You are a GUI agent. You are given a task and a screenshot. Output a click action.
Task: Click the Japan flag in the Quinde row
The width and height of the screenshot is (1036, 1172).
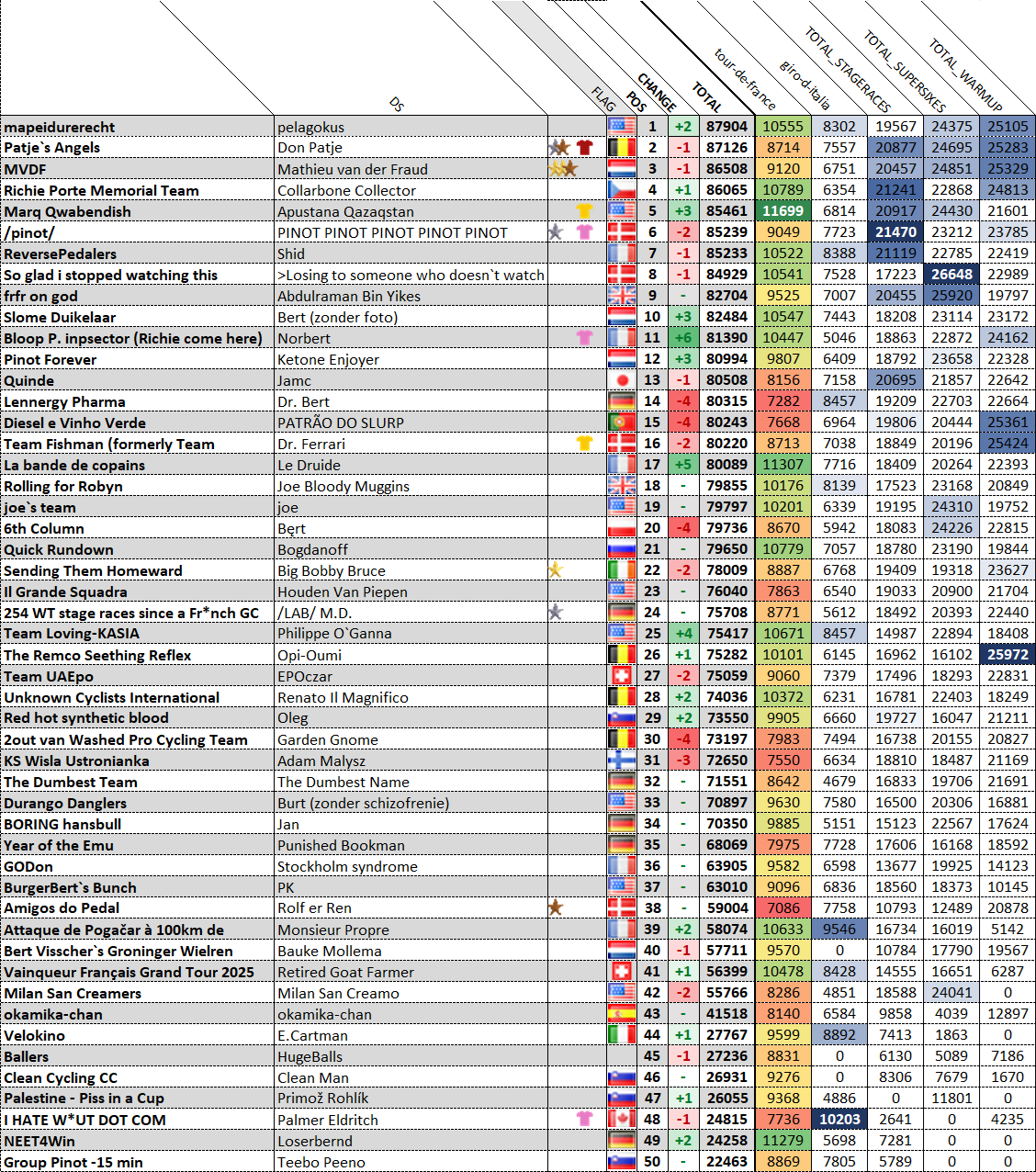pyautogui.click(x=622, y=380)
